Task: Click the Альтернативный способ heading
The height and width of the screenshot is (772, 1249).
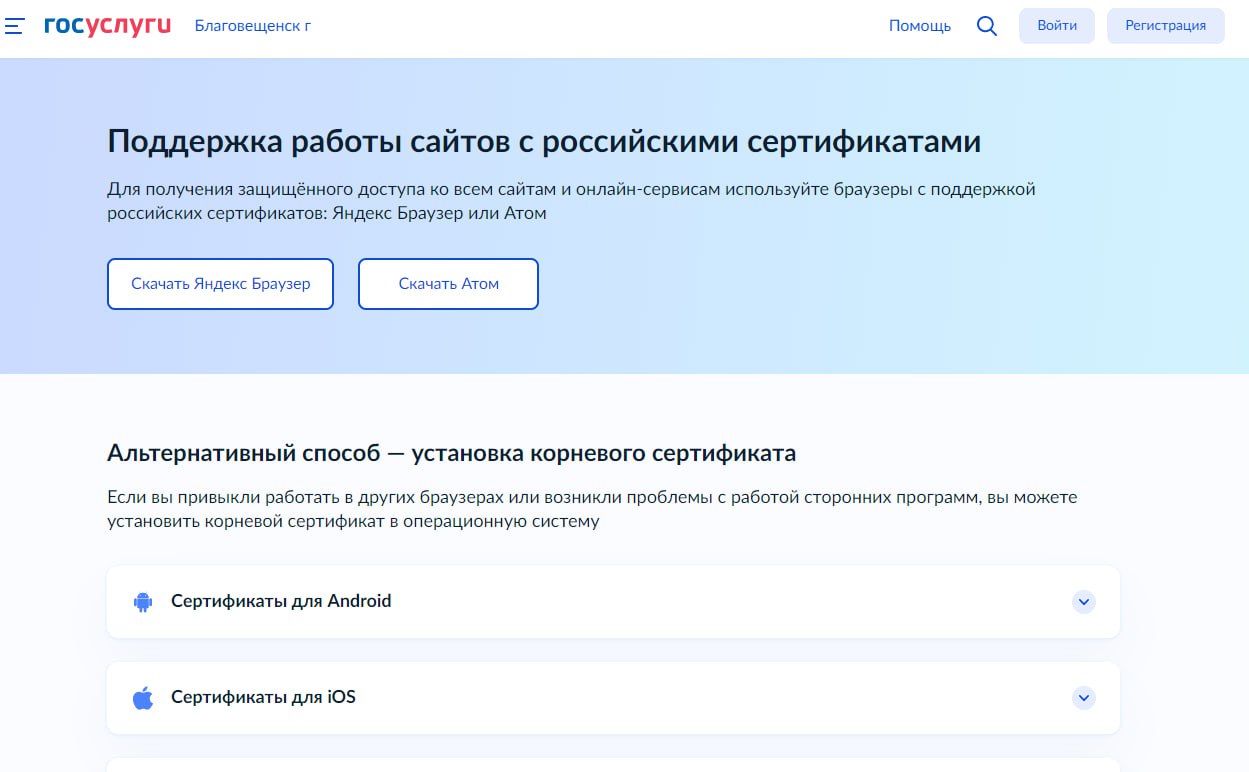Action: point(451,453)
